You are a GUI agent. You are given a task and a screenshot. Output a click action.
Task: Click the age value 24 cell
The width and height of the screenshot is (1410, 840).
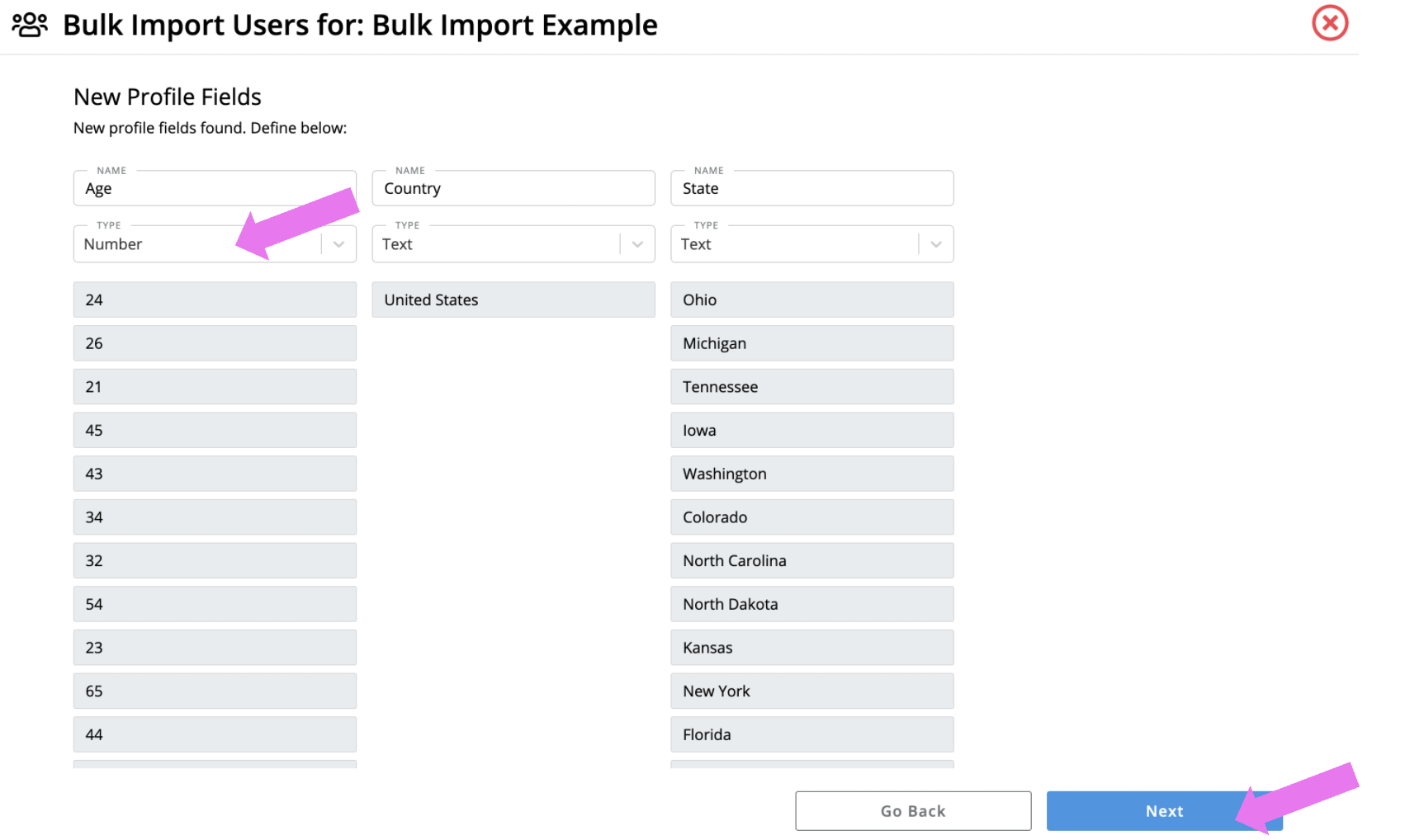tap(215, 300)
